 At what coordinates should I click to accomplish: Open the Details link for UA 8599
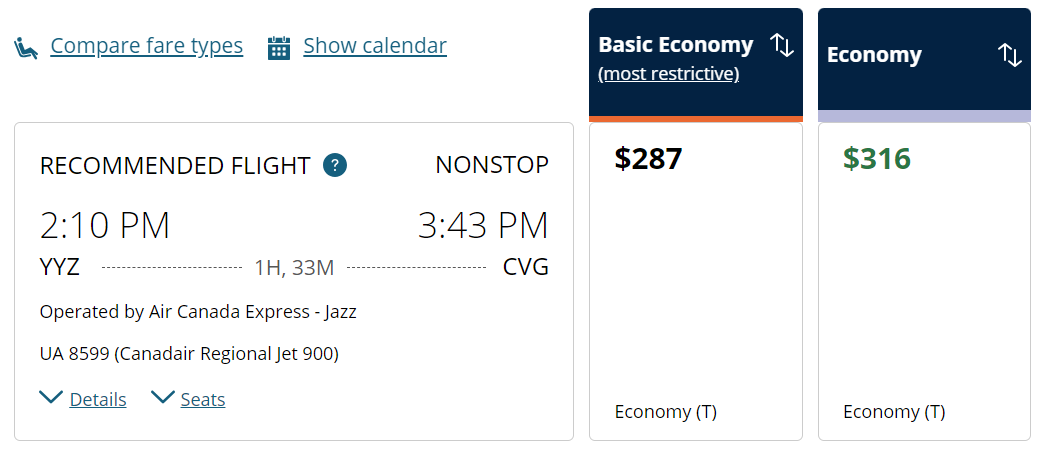98,400
